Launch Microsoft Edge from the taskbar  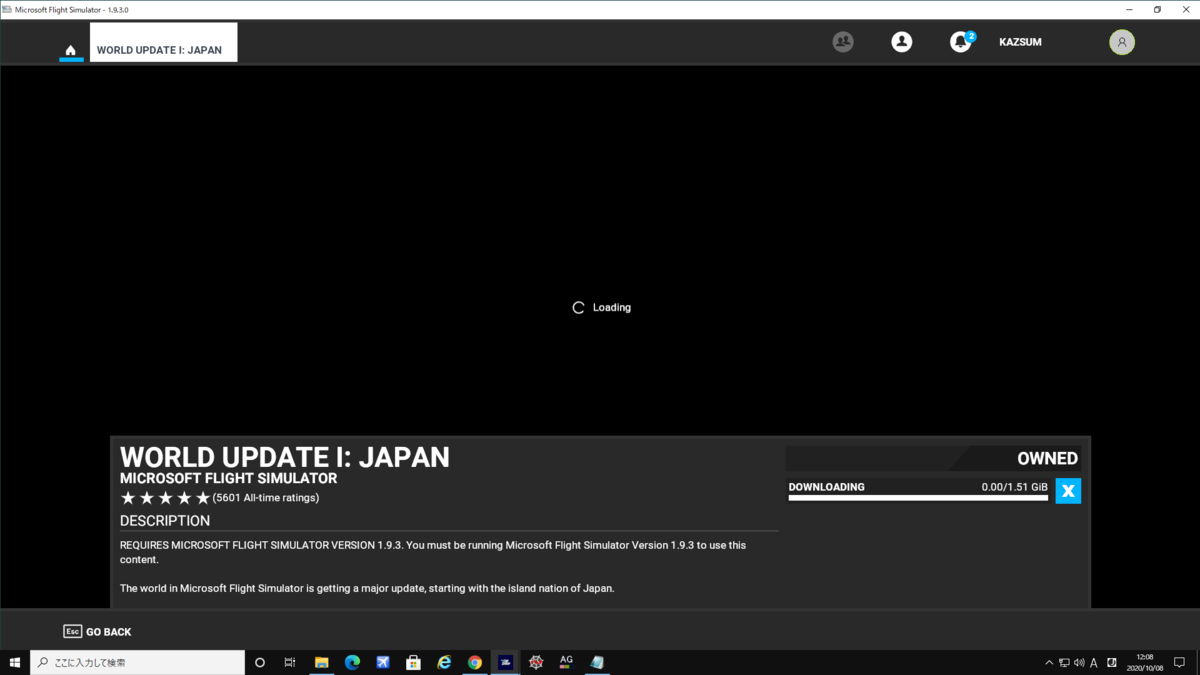coord(352,662)
